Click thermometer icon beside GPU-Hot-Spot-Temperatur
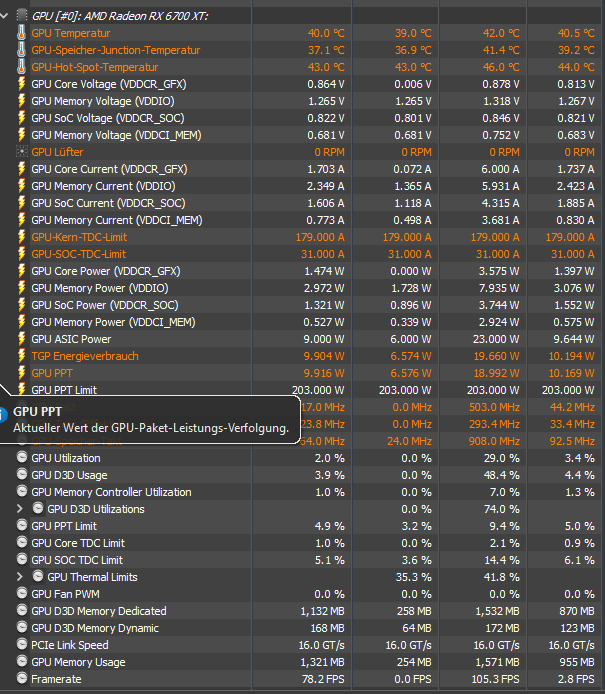Screen dimensions: 605x694 tap(21, 67)
